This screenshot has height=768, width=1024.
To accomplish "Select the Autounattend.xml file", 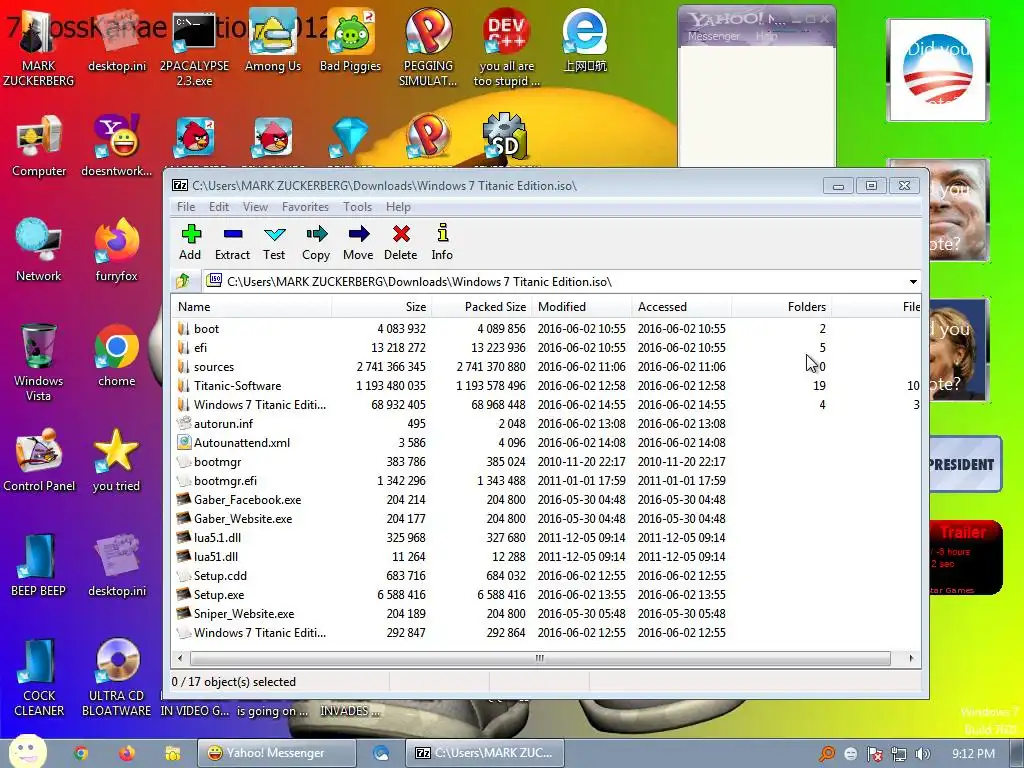I will [546, 443].
